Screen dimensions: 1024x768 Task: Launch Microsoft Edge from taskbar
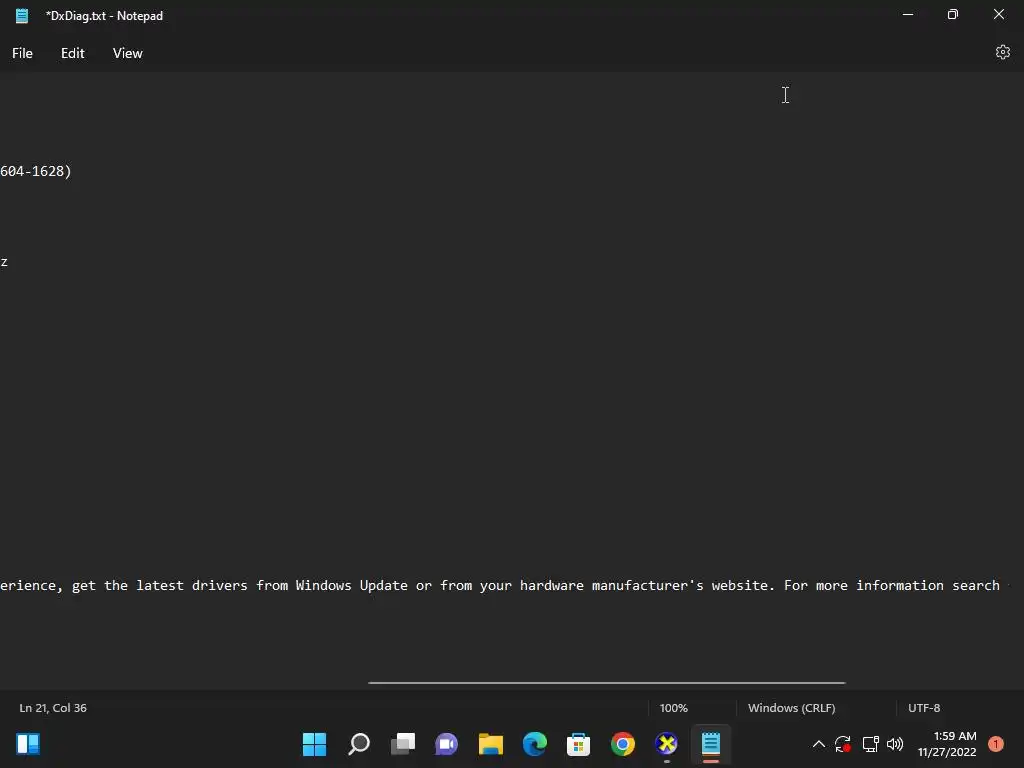[x=535, y=744]
